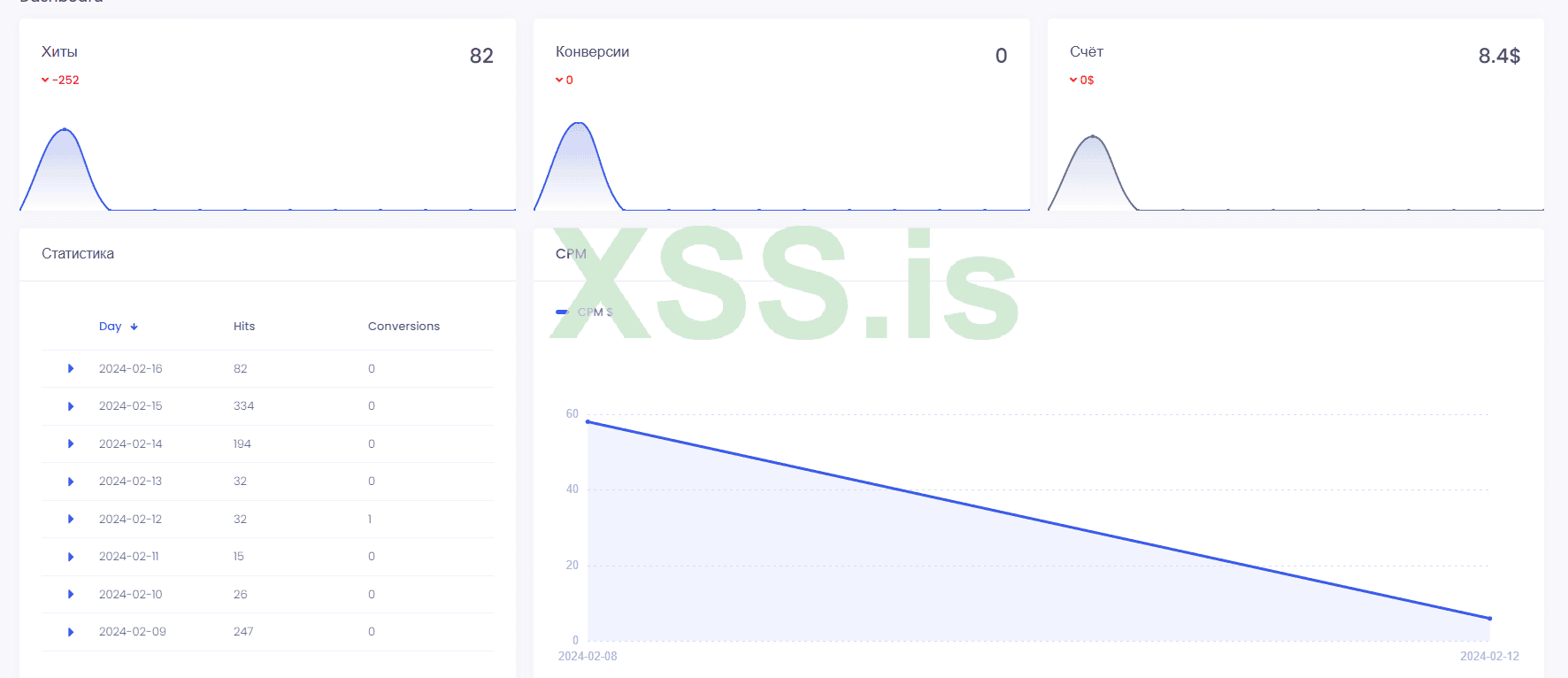Click the 2024-02-12 axis label on chart
Viewport: 1568px width, 678px height.
point(1489,656)
